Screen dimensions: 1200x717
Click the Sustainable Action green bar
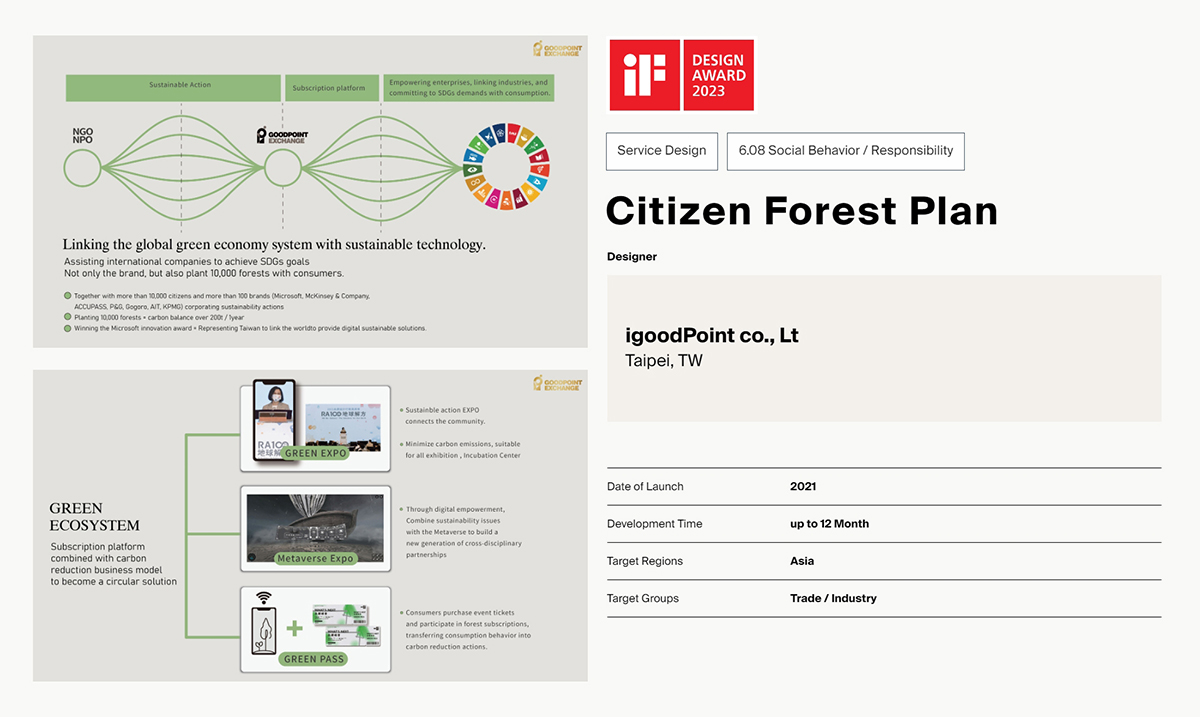173,87
